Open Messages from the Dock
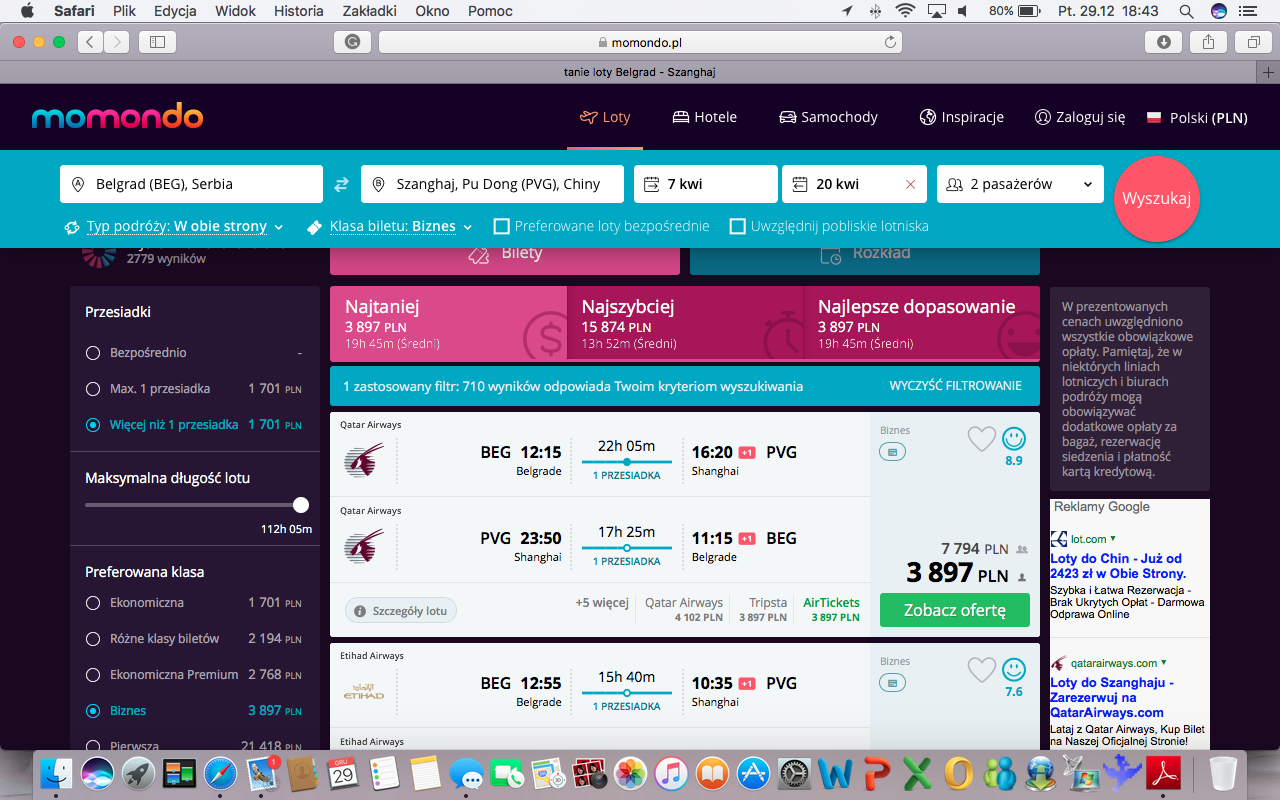This screenshot has width=1280, height=800. (467, 773)
